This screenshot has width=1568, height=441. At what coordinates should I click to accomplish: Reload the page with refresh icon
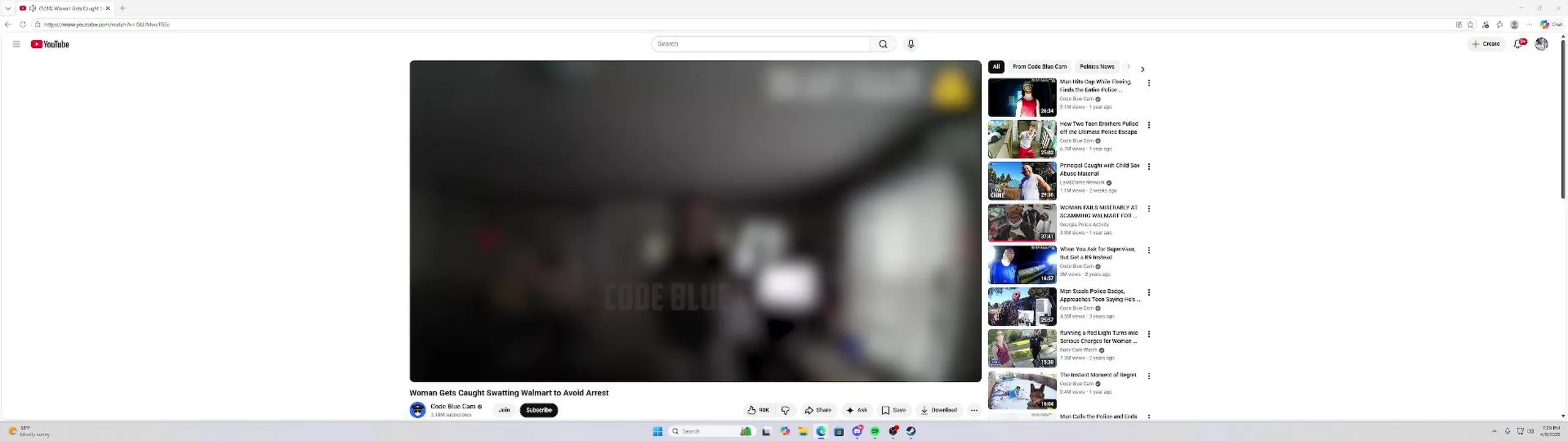tap(23, 24)
